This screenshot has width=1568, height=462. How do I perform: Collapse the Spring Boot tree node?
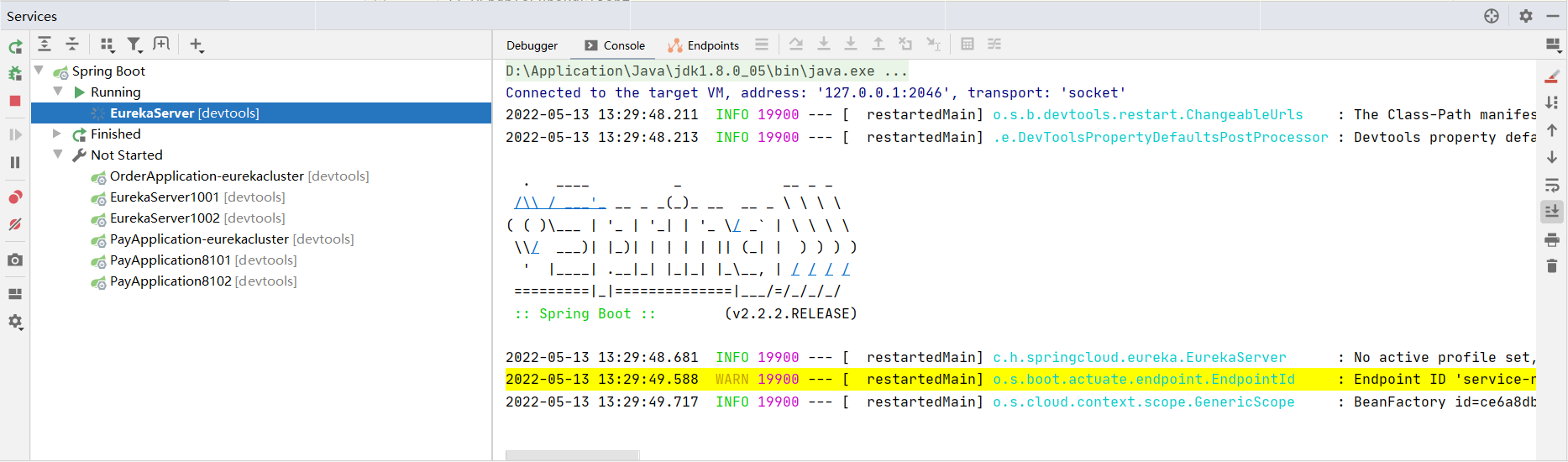point(39,70)
